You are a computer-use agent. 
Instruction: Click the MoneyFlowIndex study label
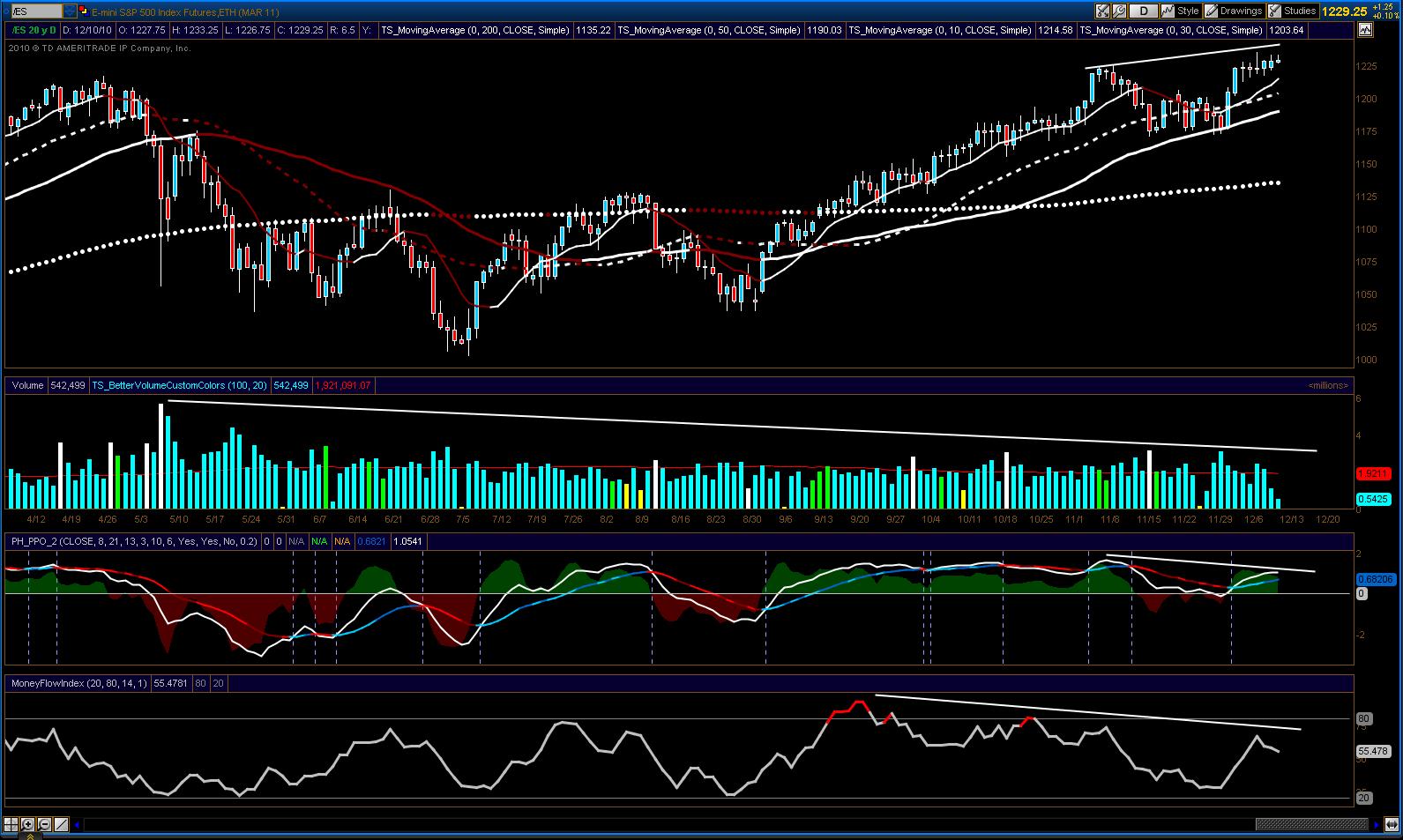click(78, 683)
